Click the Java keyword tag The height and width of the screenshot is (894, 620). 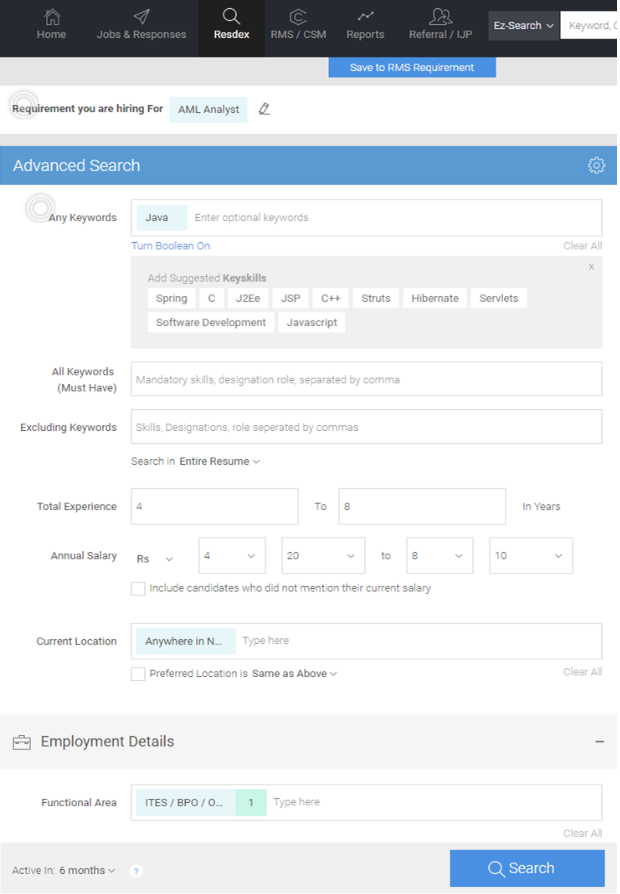click(x=161, y=218)
